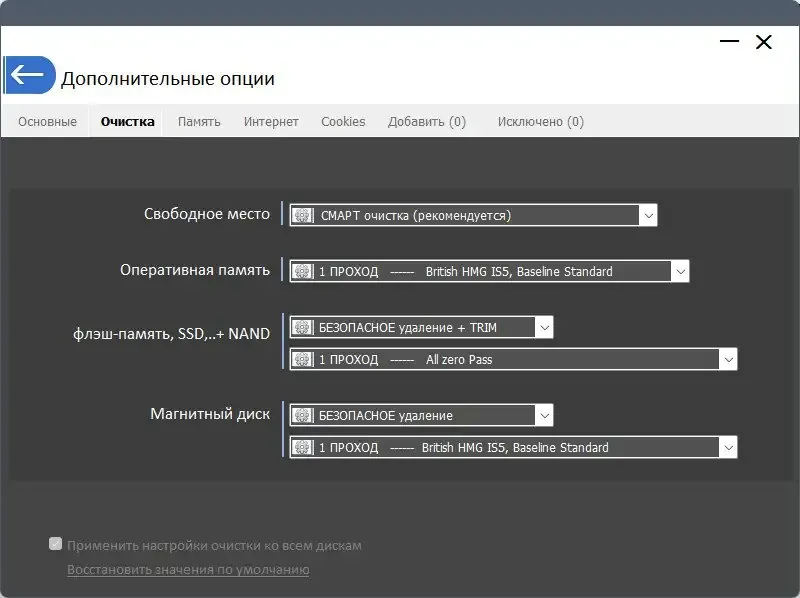Open the Свободное место method dropdown

click(650, 214)
